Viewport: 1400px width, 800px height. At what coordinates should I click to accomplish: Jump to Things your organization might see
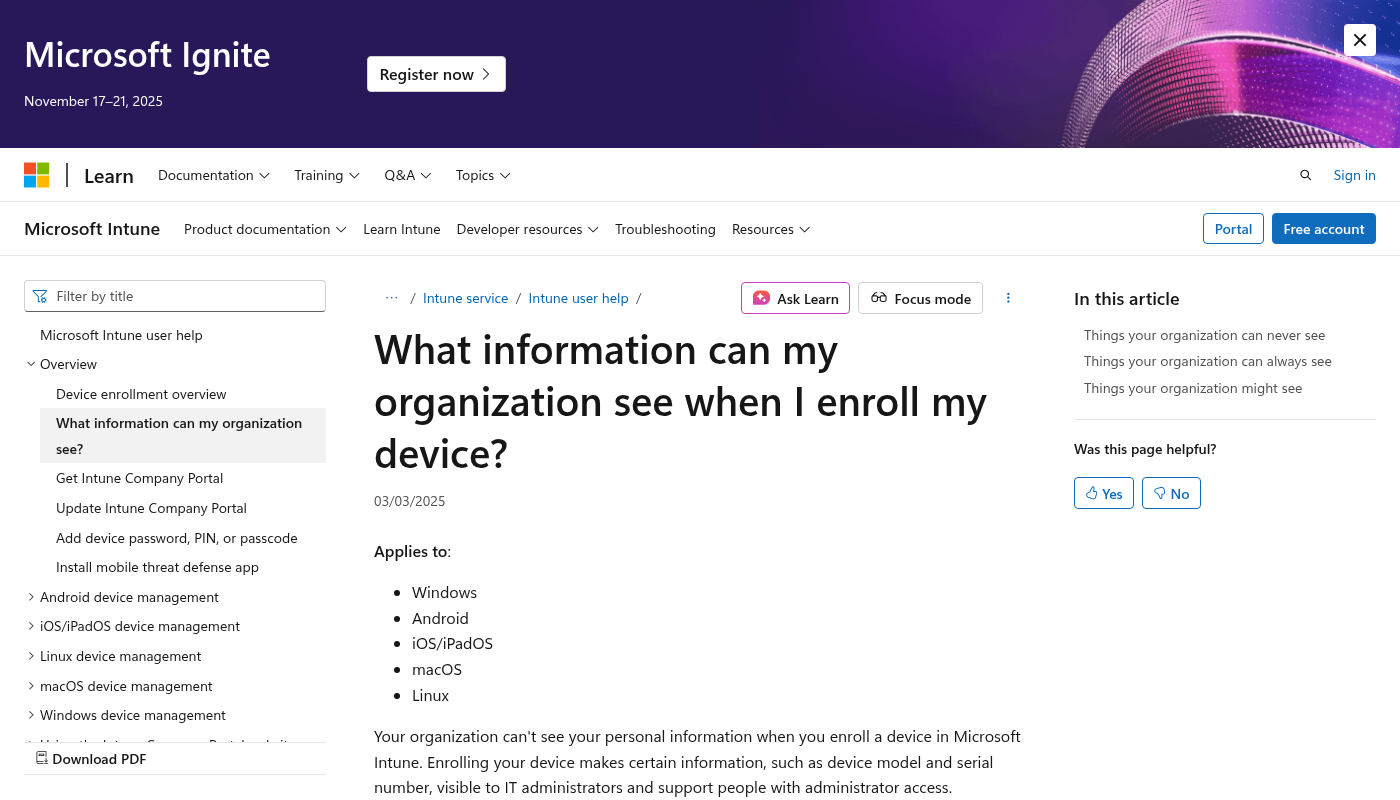1192,388
